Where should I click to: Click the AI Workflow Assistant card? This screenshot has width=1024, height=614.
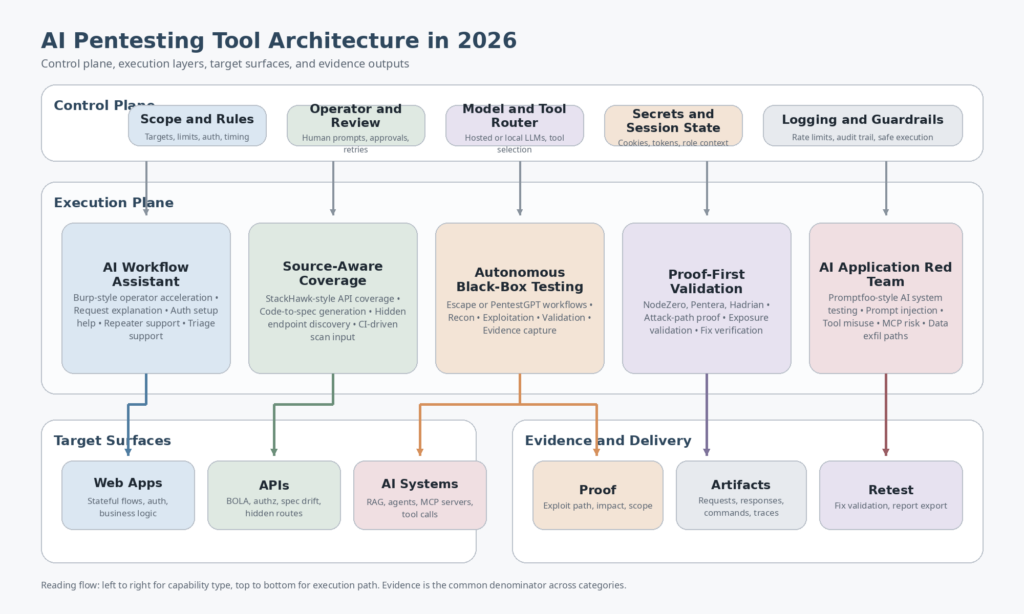tap(146, 298)
